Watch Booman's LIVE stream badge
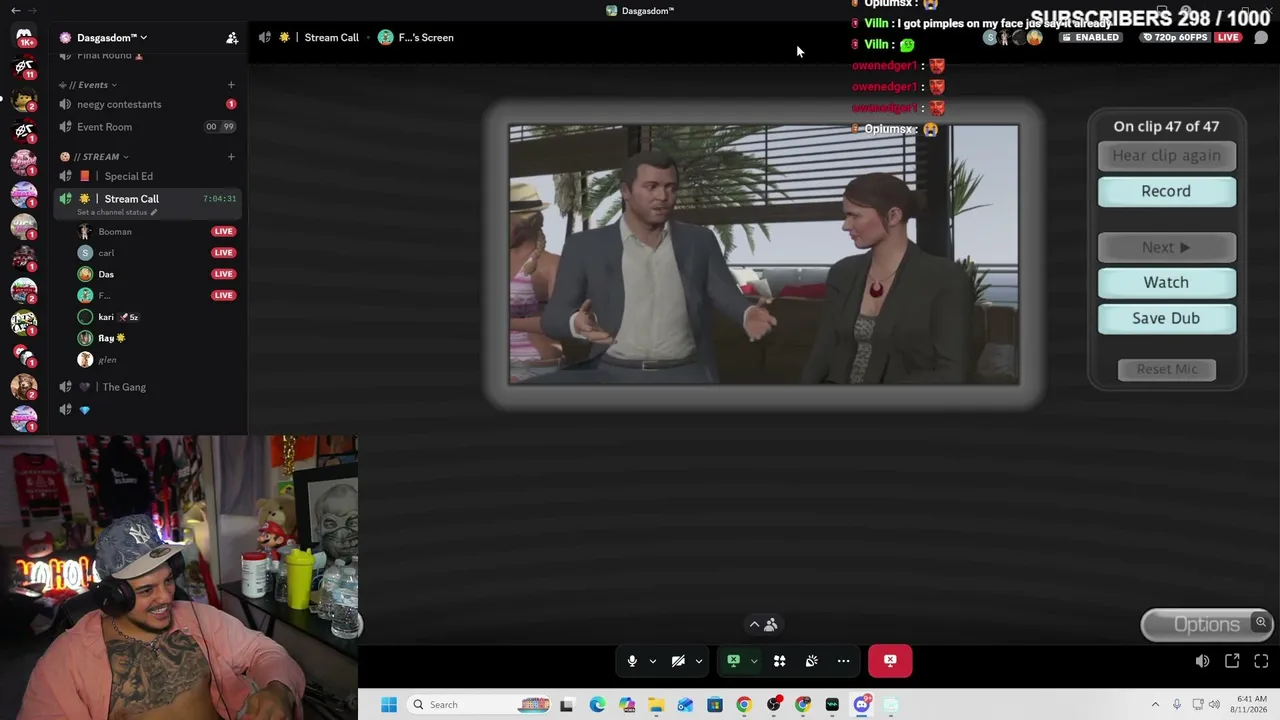This screenshot has height=720, width=1280. (x=223, y=232)
